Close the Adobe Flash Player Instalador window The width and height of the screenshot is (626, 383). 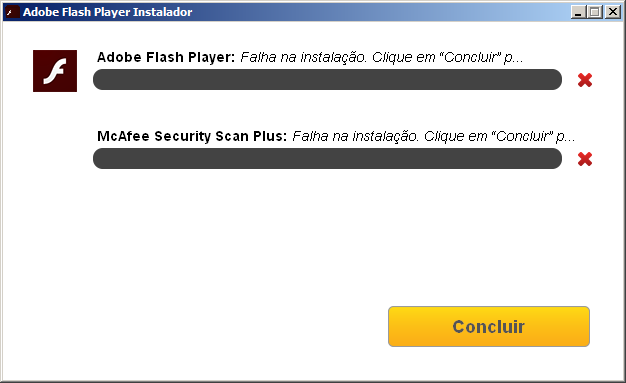coord(613,12)
